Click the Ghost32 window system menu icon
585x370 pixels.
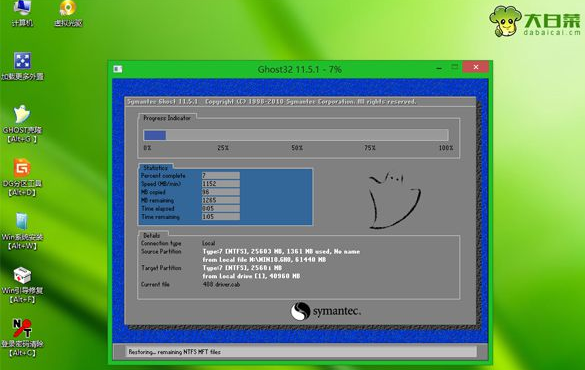pos(118,69)
